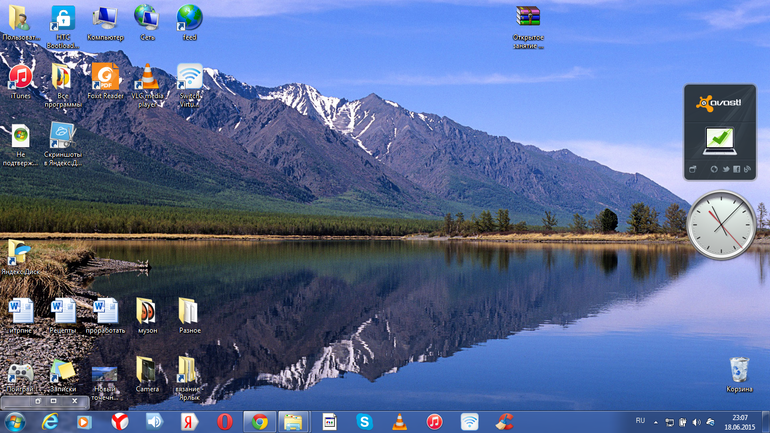
Task: Click the Google Chrome taskbar icon
Action: 259,422
